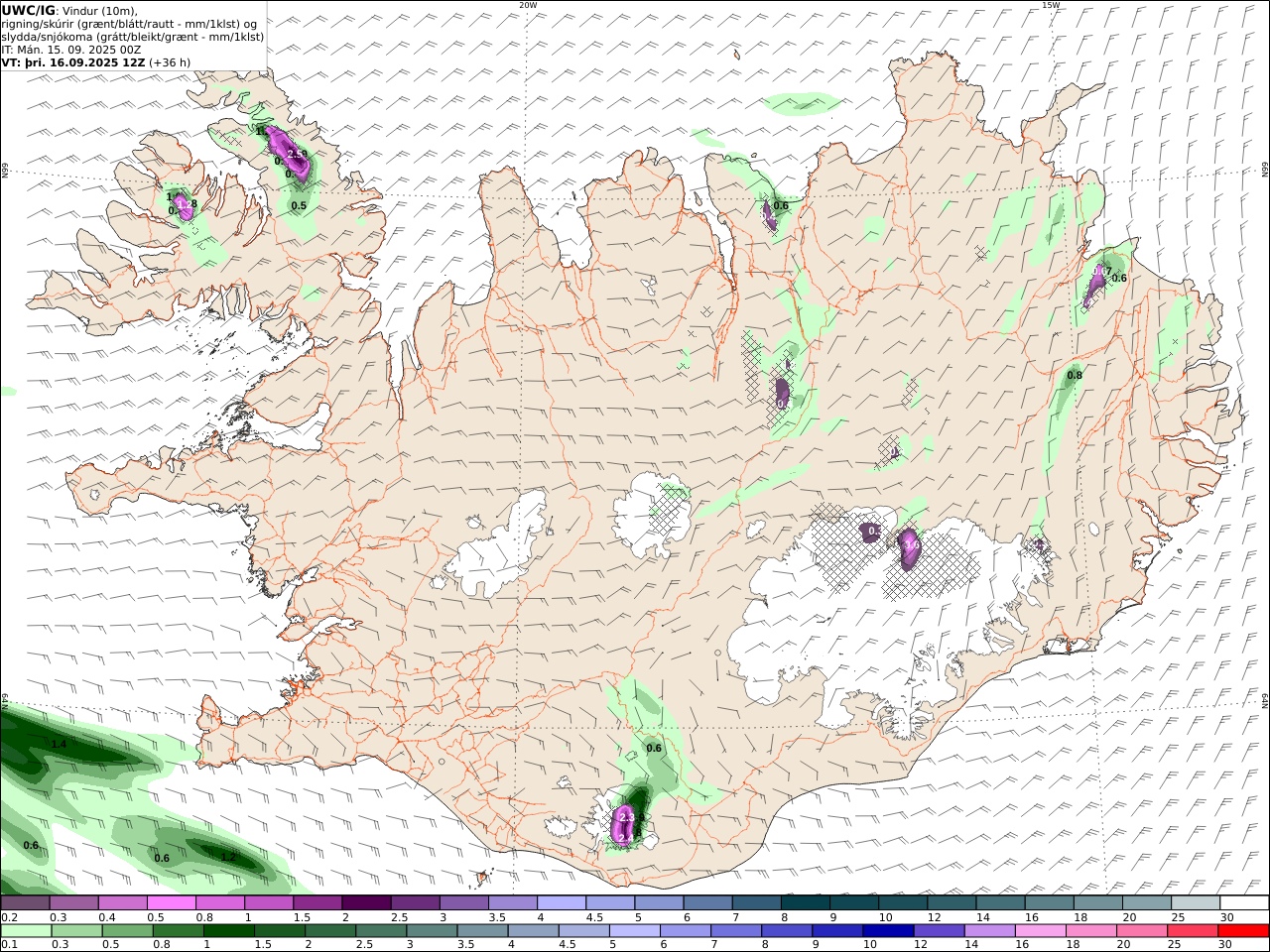Click the '0.5' value label in the Westfjords
The height and width of the screenshot is (952, 1270).
[298, 205]
